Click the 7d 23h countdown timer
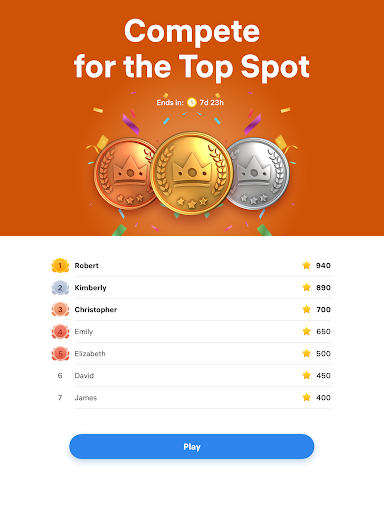384x512 pixels. coord(212,103)
